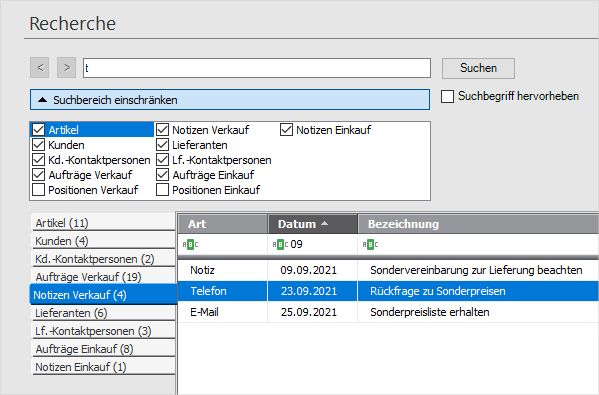Sort by the Datum column header

(313, 224)
